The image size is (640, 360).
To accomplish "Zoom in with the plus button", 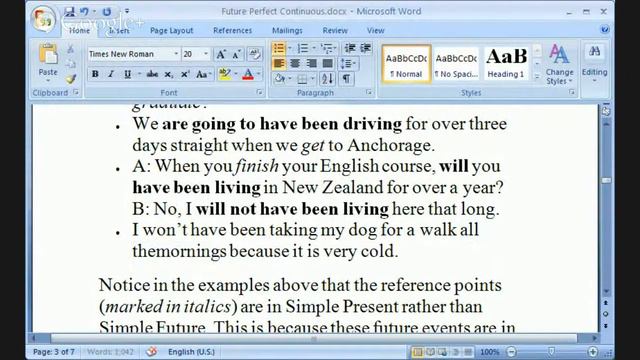I will tap(593, 351).
